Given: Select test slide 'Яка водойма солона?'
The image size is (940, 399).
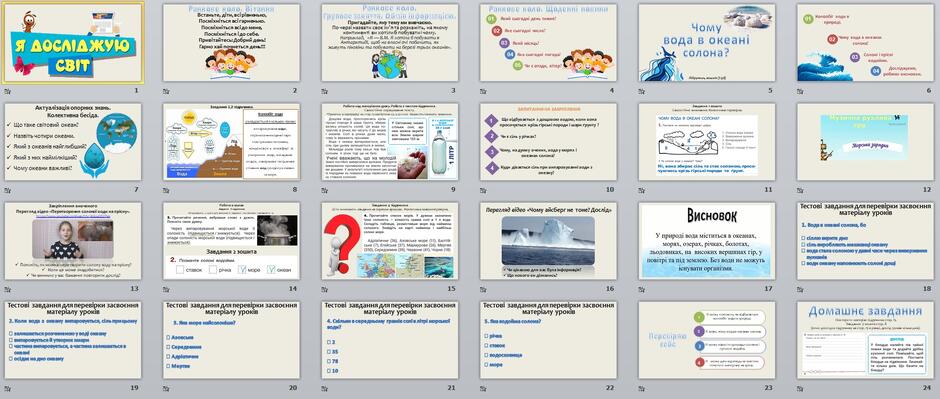Looking at the screenshot, I should [549, 339].
